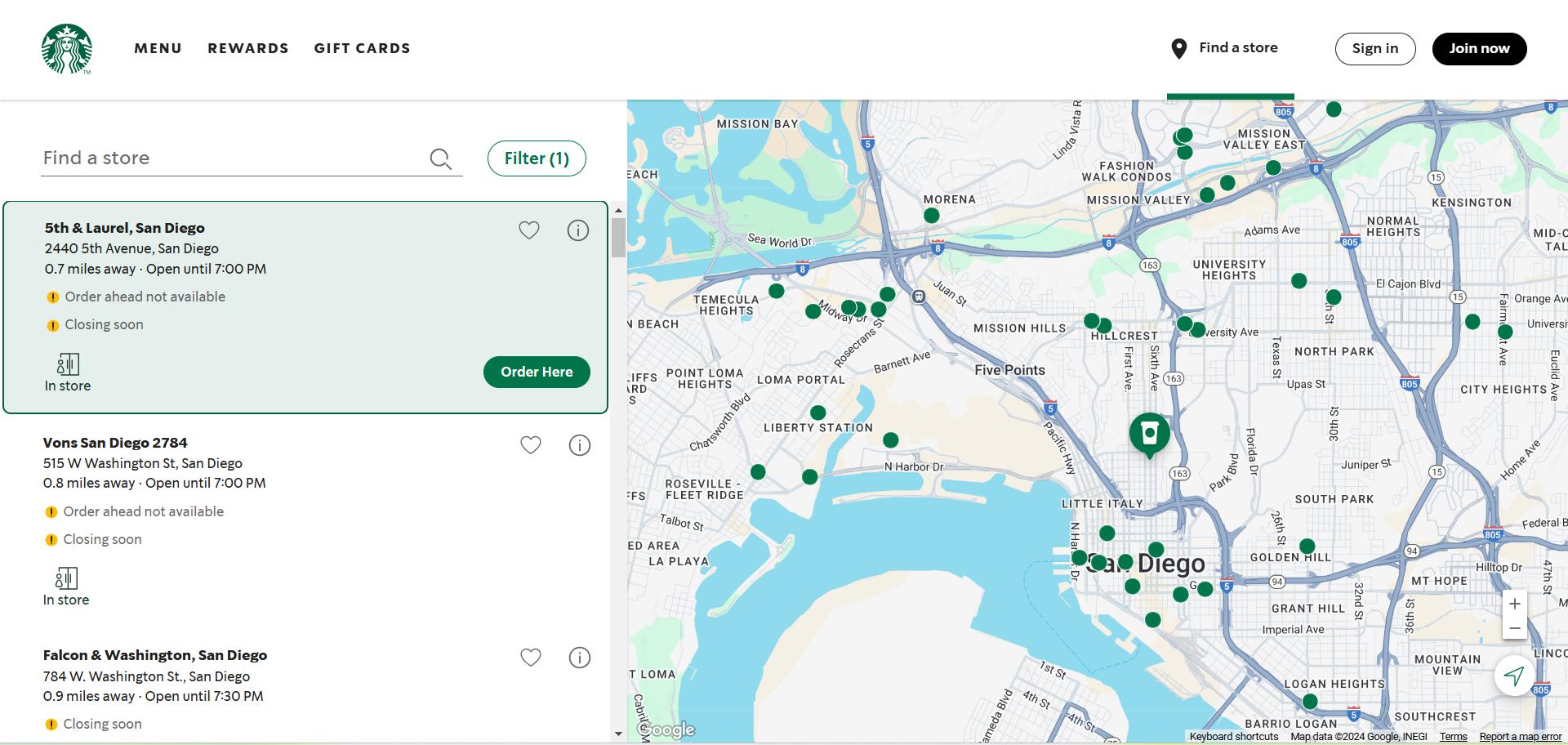Screen dimensions: 1568x745
Task: Select the Falcon & Washington, San Diego store name
Action: pos(155,655)
